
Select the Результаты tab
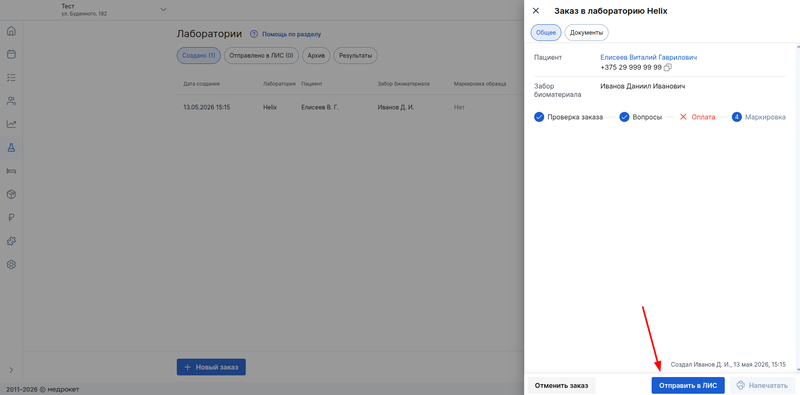[356, 56]
